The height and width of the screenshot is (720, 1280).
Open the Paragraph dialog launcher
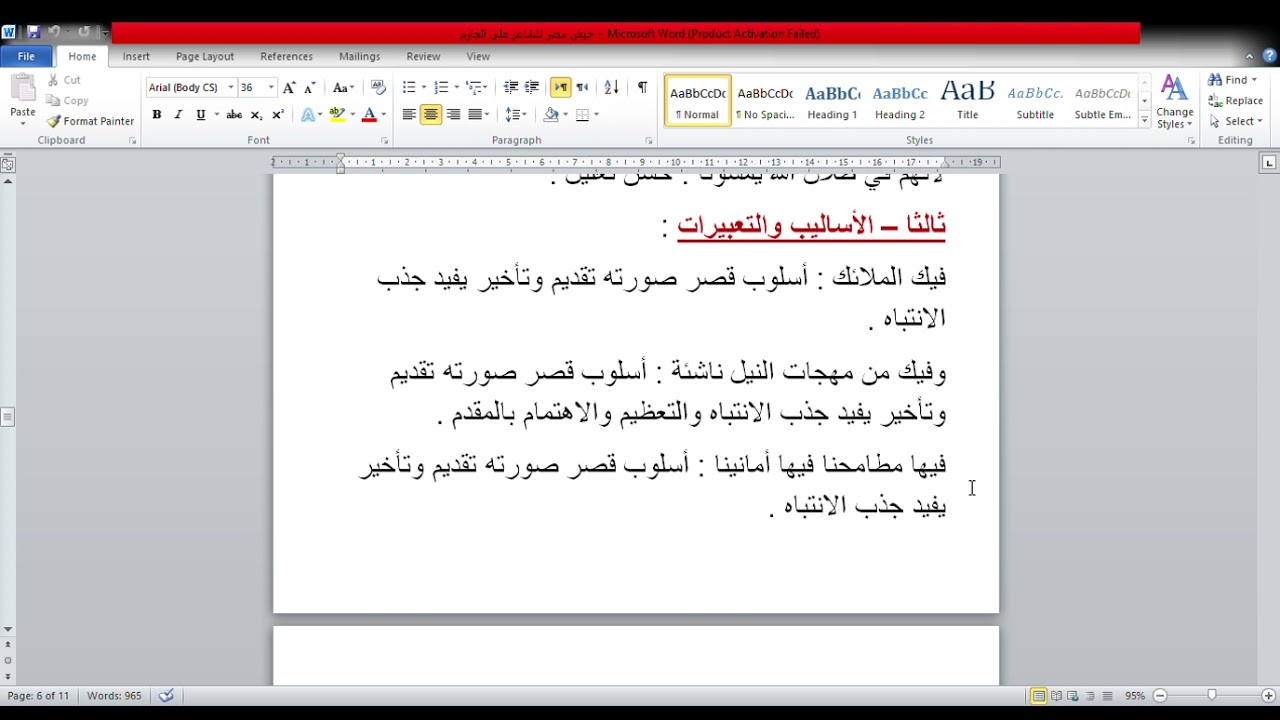coord(648,141)
